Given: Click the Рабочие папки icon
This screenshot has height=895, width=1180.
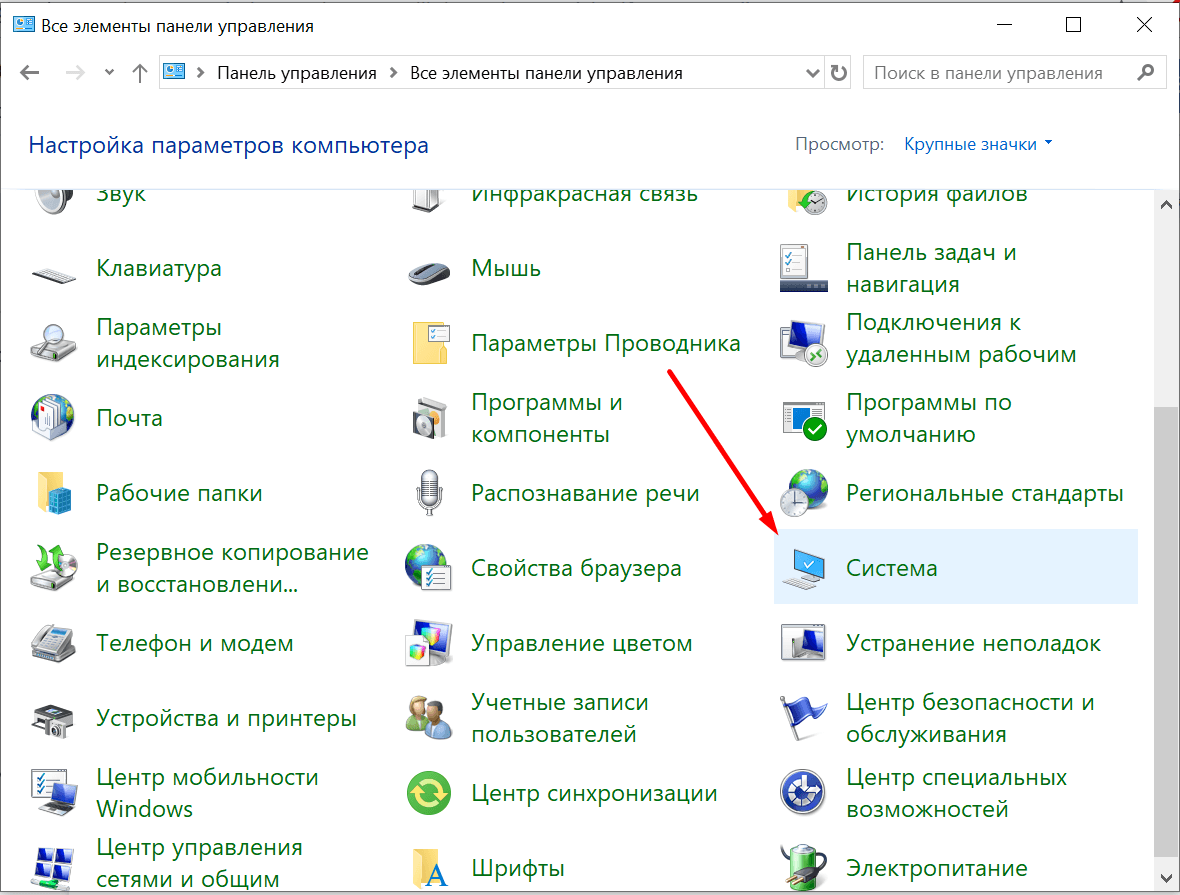Looking at the screenshot, I should pos(54,493).
